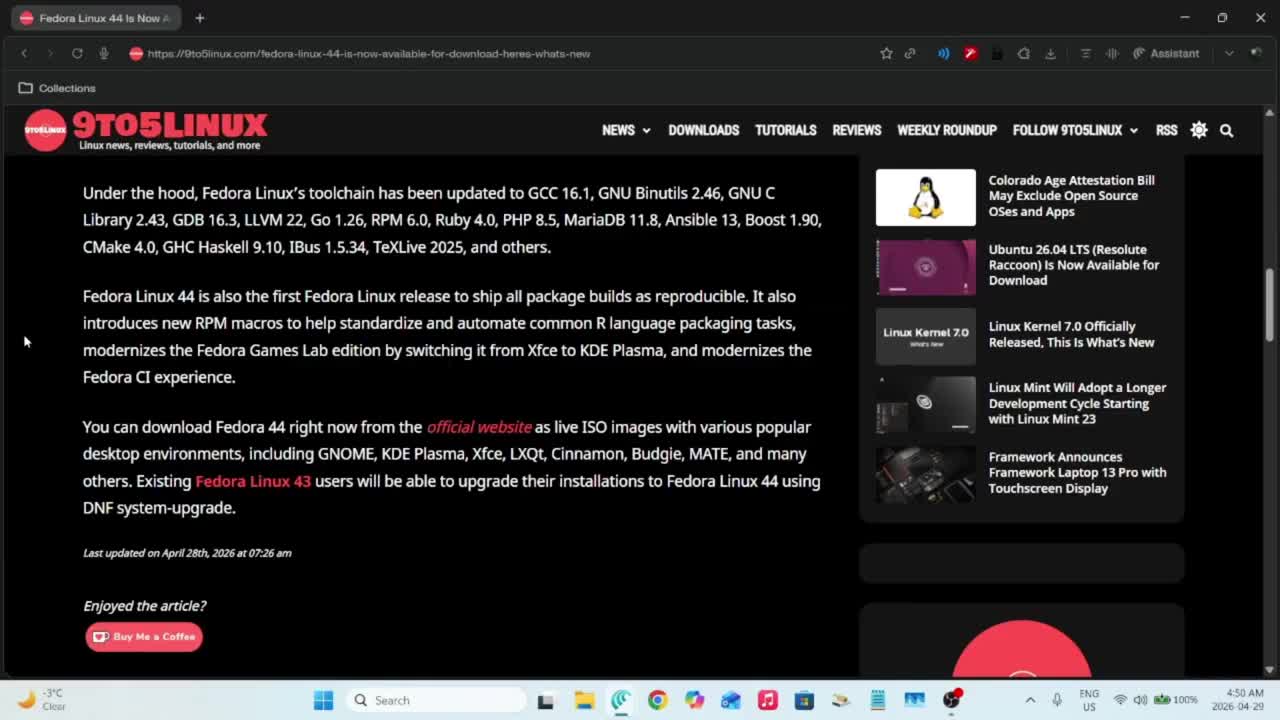Open the Collections bookmark folder
The width and height of the screenshot is (1280, 720).
(x=57, y=88)
